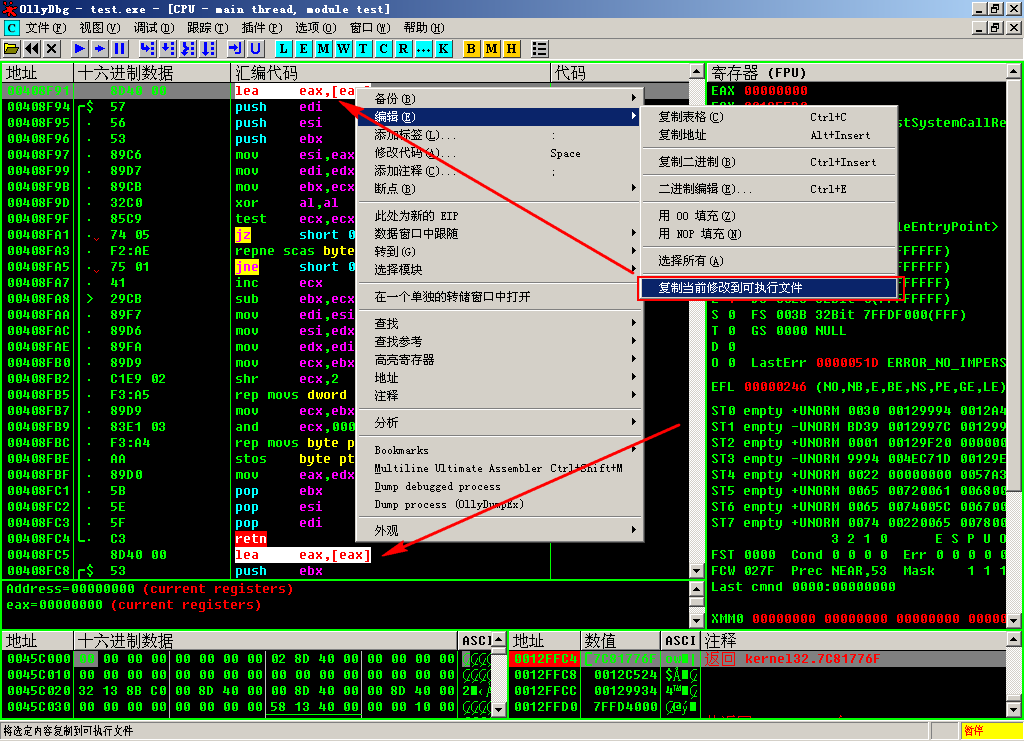Expand the 查找参考 submenu
The width and height of the screenshot is (1024, 742).
[x=500, y=342]
